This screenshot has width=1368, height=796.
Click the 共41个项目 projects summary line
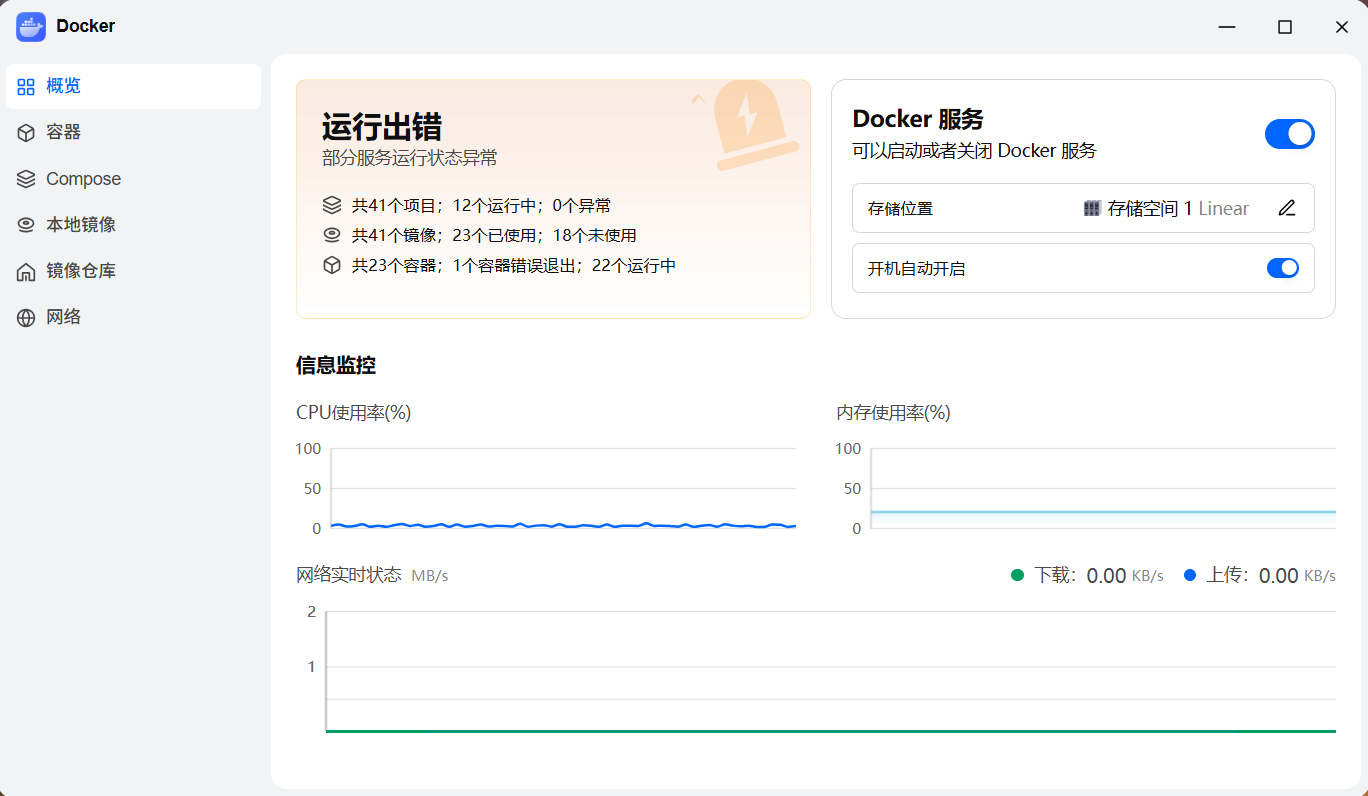pos(482,206)
